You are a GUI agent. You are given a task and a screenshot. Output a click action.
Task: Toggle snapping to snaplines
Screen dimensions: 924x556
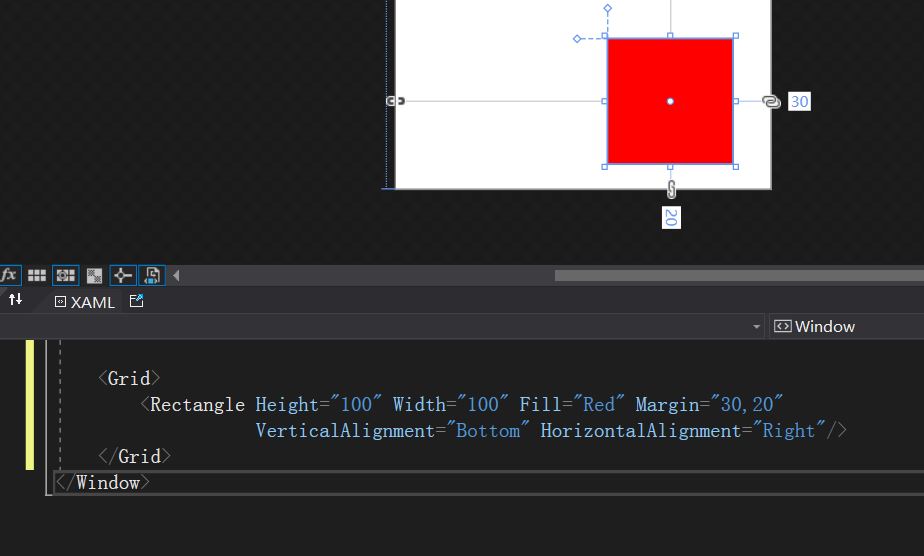click(x=123, y=275)
